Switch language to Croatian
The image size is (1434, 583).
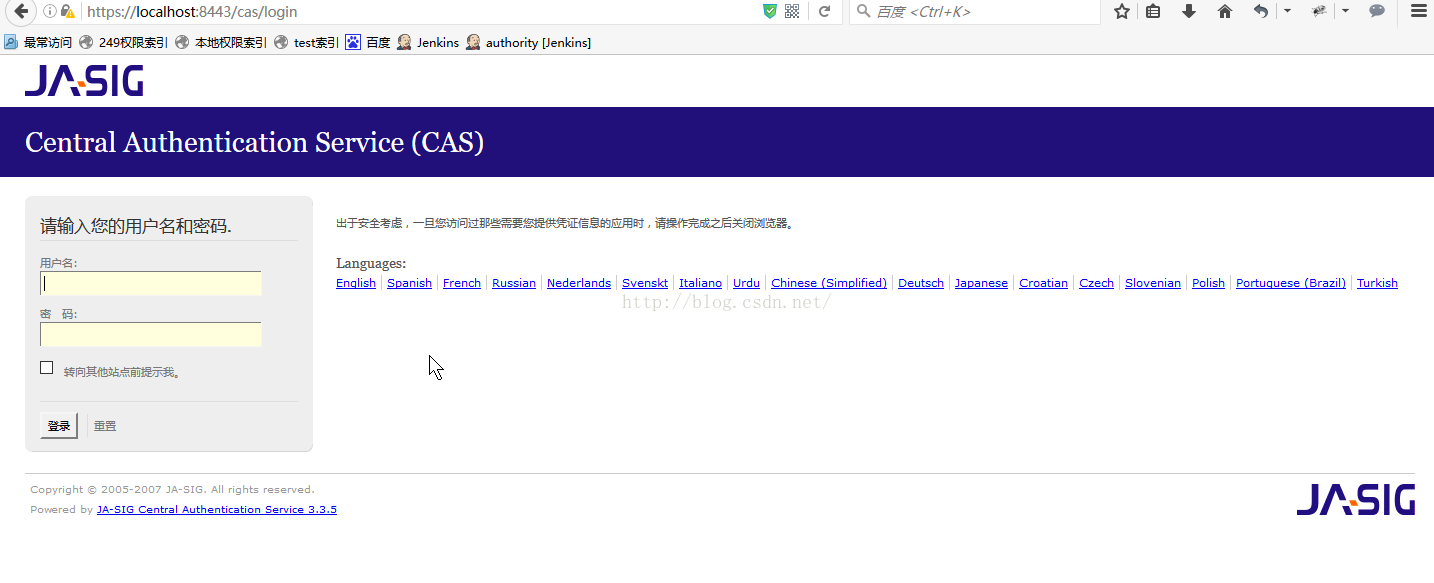tap(1043, 283)
